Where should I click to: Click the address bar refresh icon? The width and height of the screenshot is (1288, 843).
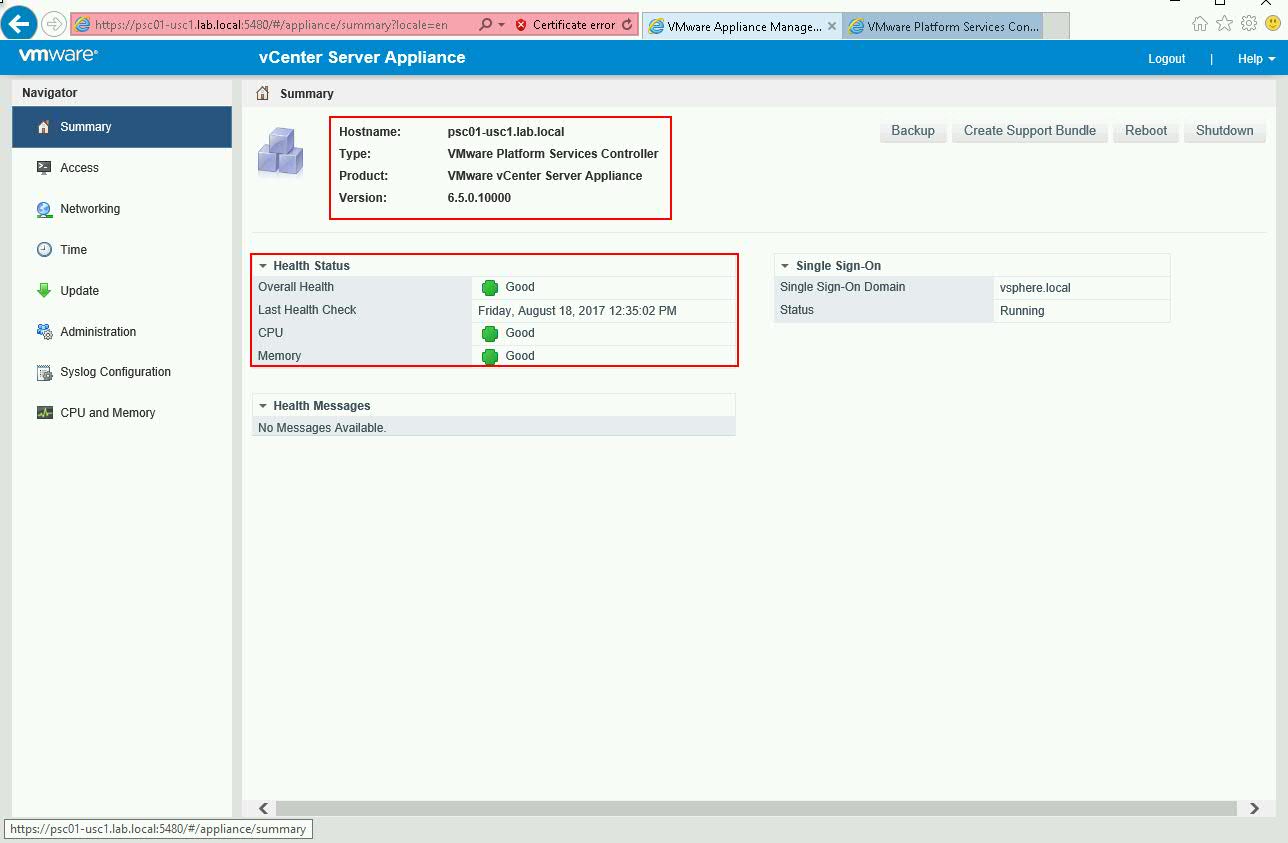[627, 25]
